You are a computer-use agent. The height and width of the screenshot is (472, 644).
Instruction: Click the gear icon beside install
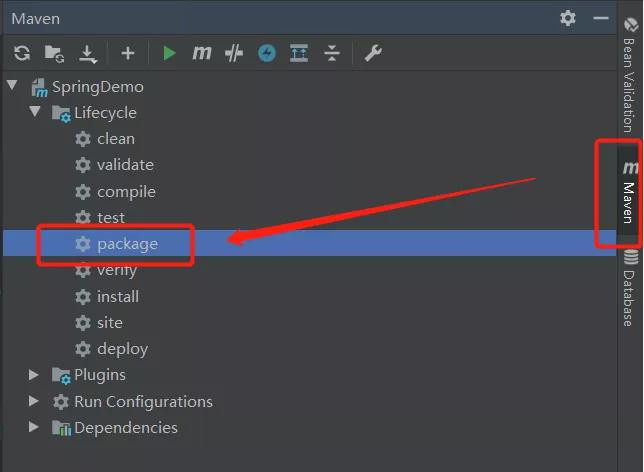click(x=83, y=297)
